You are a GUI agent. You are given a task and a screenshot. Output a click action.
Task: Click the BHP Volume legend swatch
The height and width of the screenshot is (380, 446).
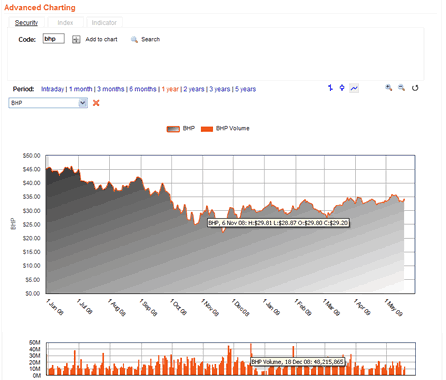coord(207,129)
